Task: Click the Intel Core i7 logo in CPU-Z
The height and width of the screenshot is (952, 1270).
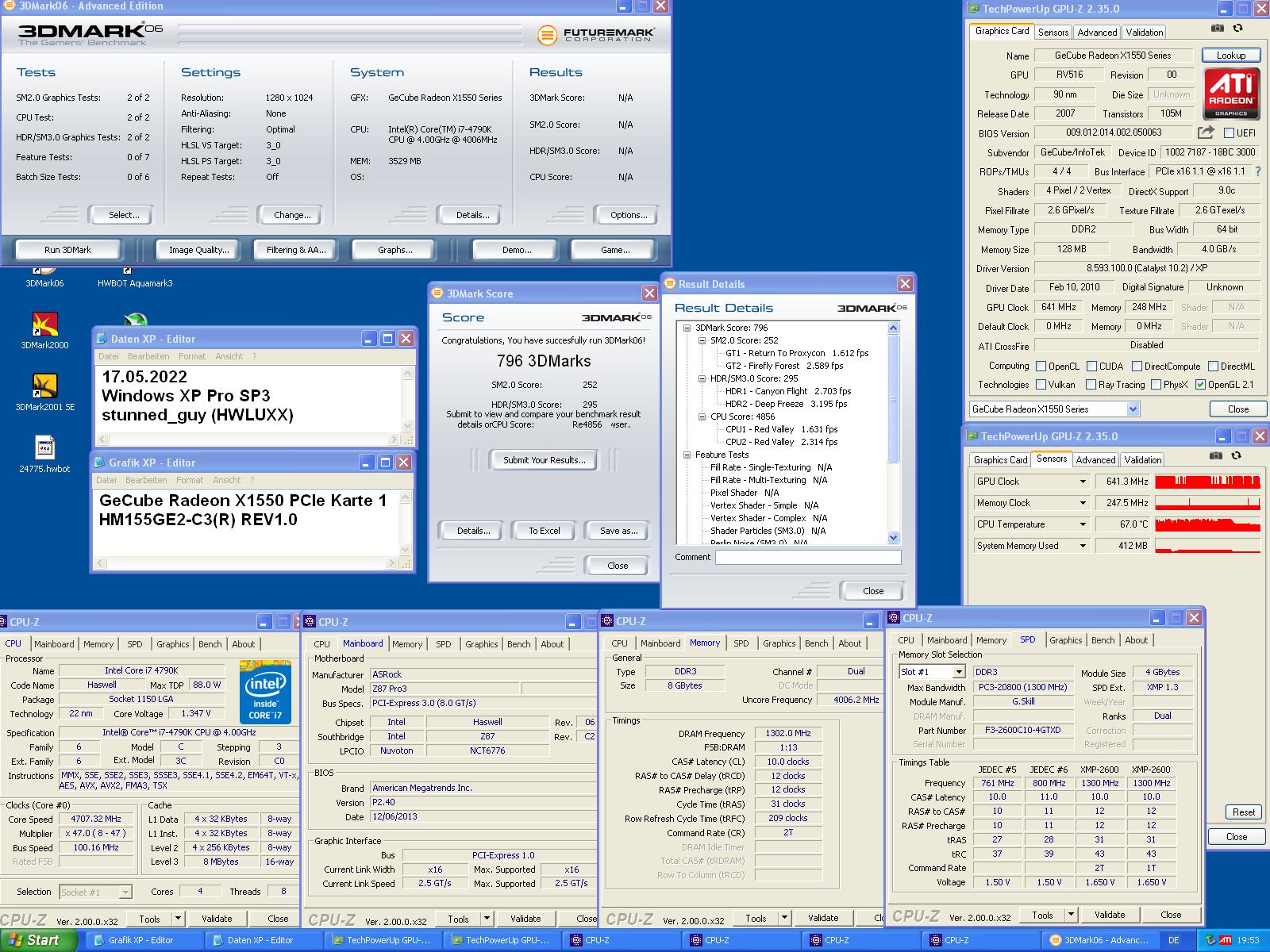Action: click(265, 692)
